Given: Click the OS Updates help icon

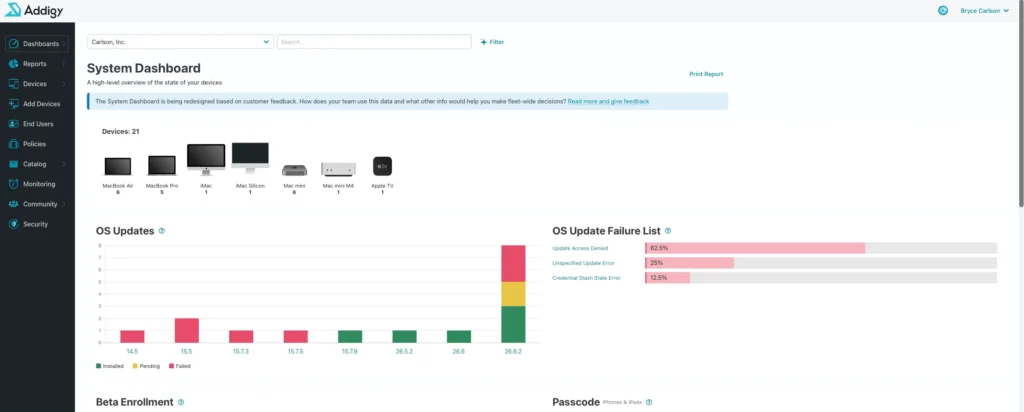Looking at the screenshot, I should (x=162, y=231).
